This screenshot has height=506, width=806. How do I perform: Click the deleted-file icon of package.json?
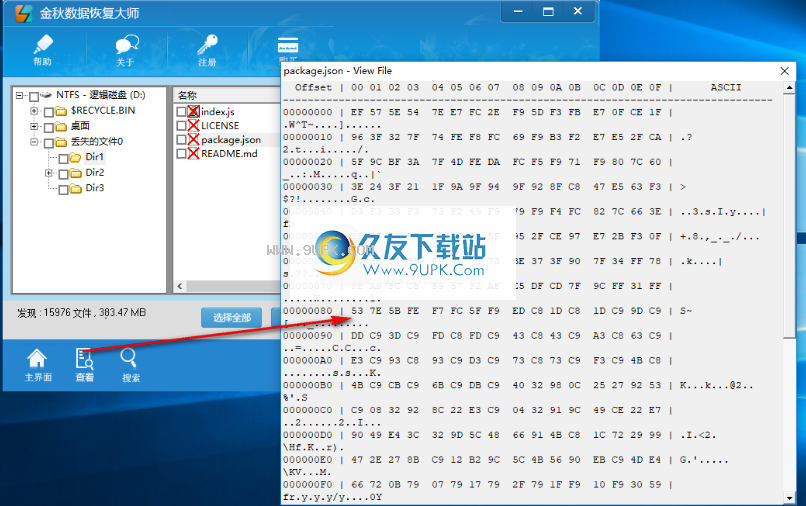(193, 139)
